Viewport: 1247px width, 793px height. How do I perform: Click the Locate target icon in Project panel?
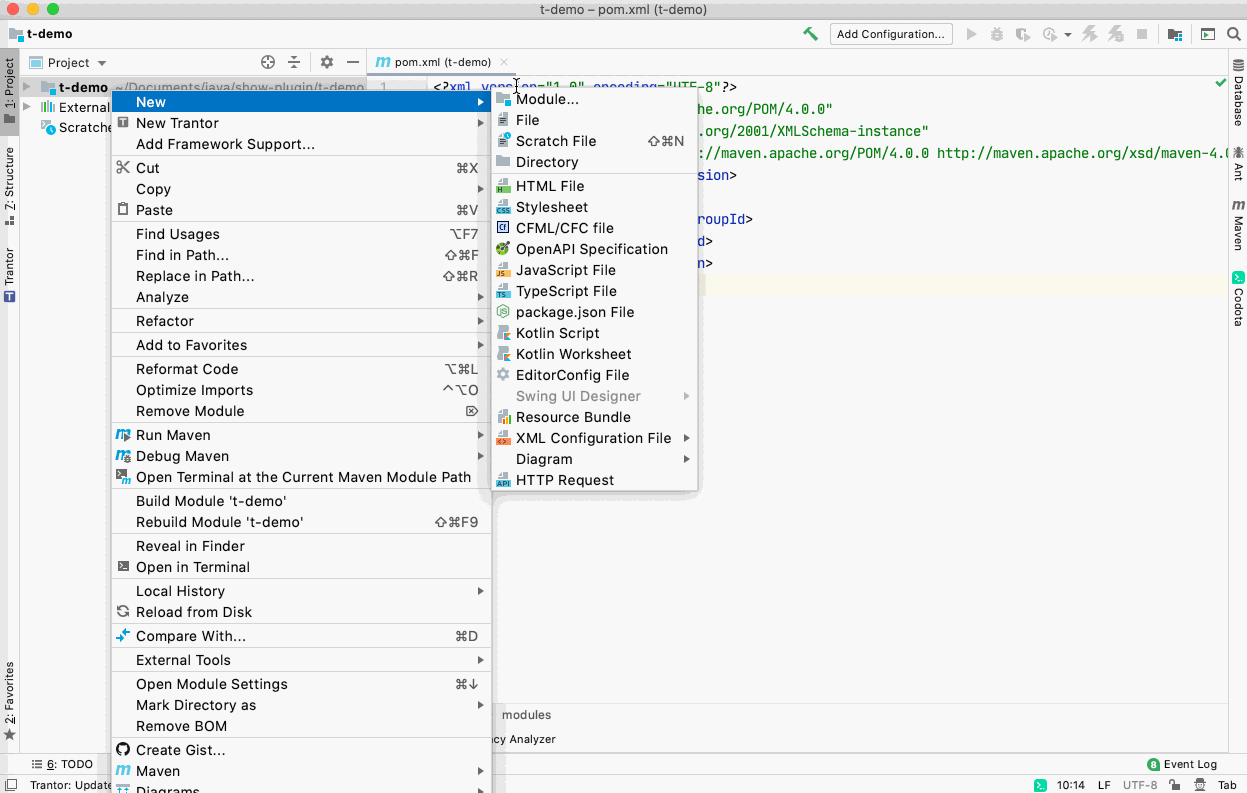point(268,62)
